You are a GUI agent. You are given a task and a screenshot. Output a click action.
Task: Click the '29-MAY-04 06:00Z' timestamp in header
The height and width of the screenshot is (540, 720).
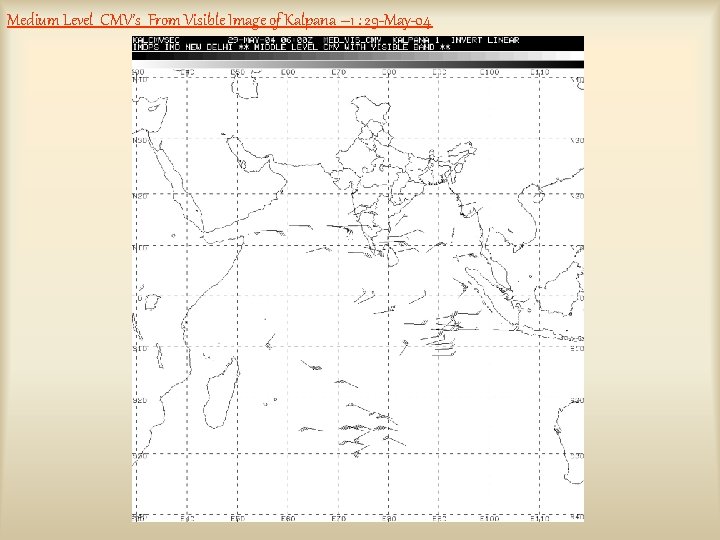[x=270, y=40]
